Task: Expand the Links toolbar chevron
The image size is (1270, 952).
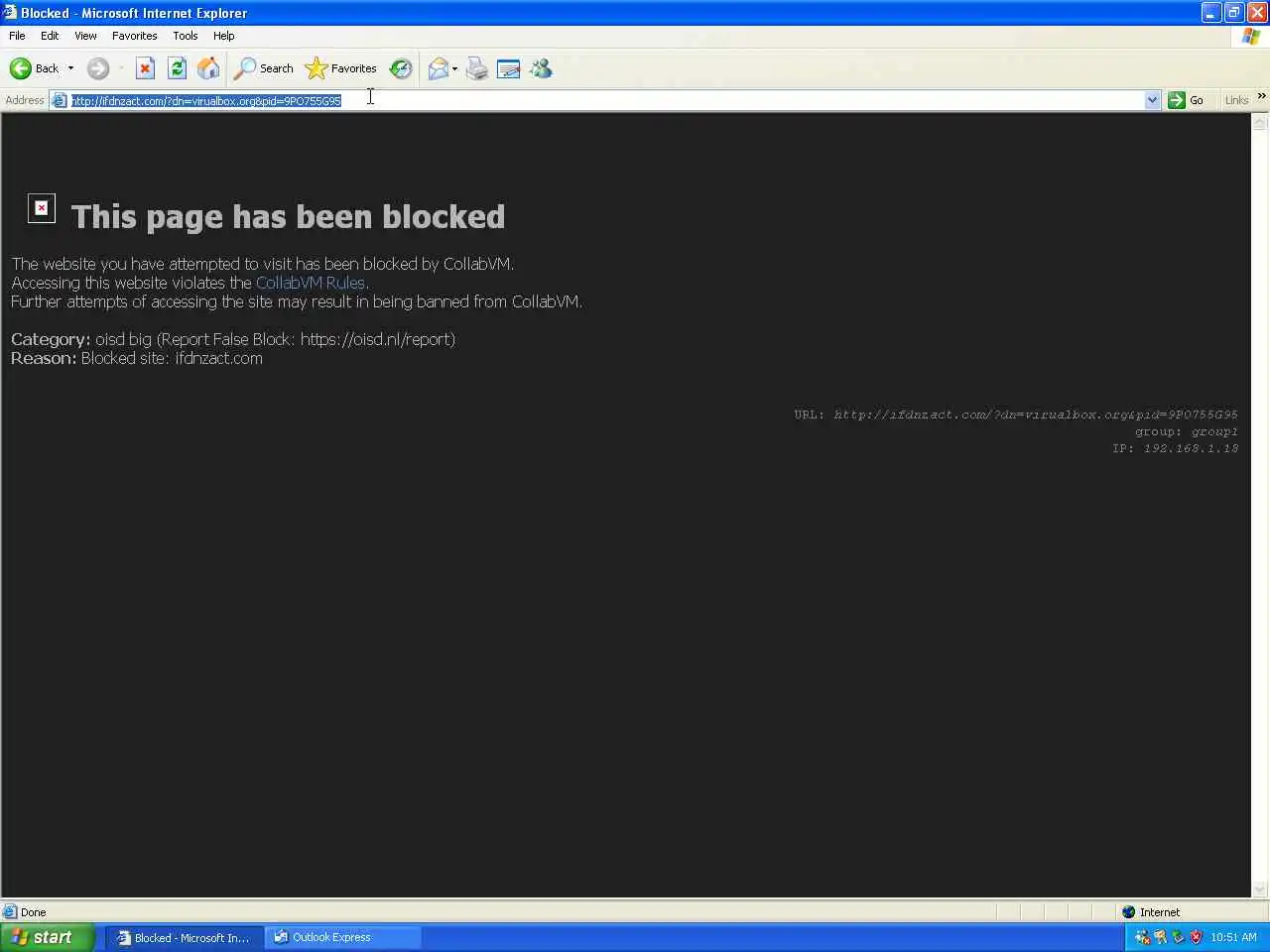Action: [x=1262, y=96]
